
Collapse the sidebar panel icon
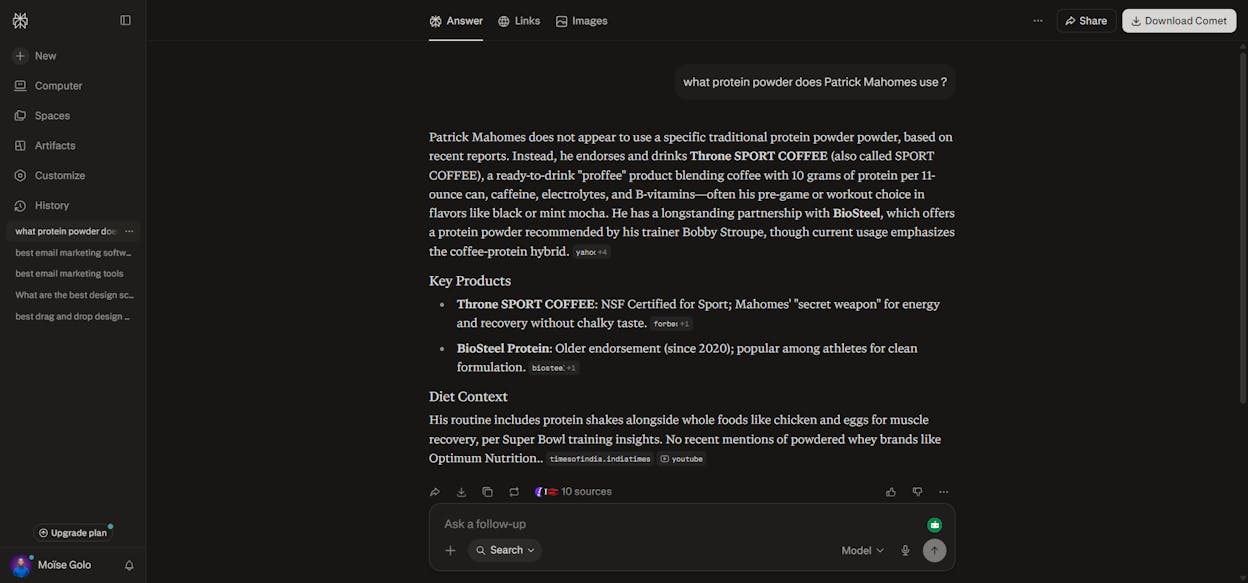[x=125, y=20]
